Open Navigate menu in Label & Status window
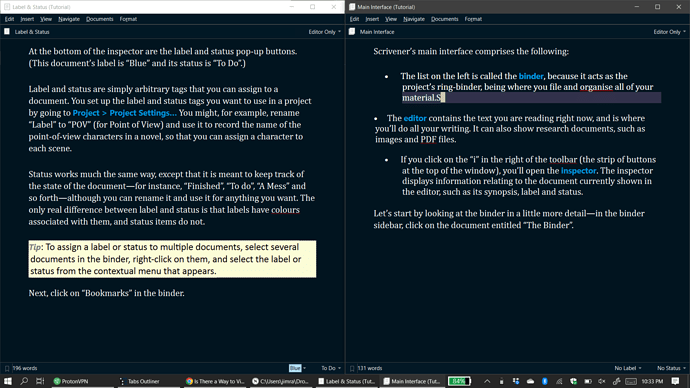 click(x=69, y=19)
